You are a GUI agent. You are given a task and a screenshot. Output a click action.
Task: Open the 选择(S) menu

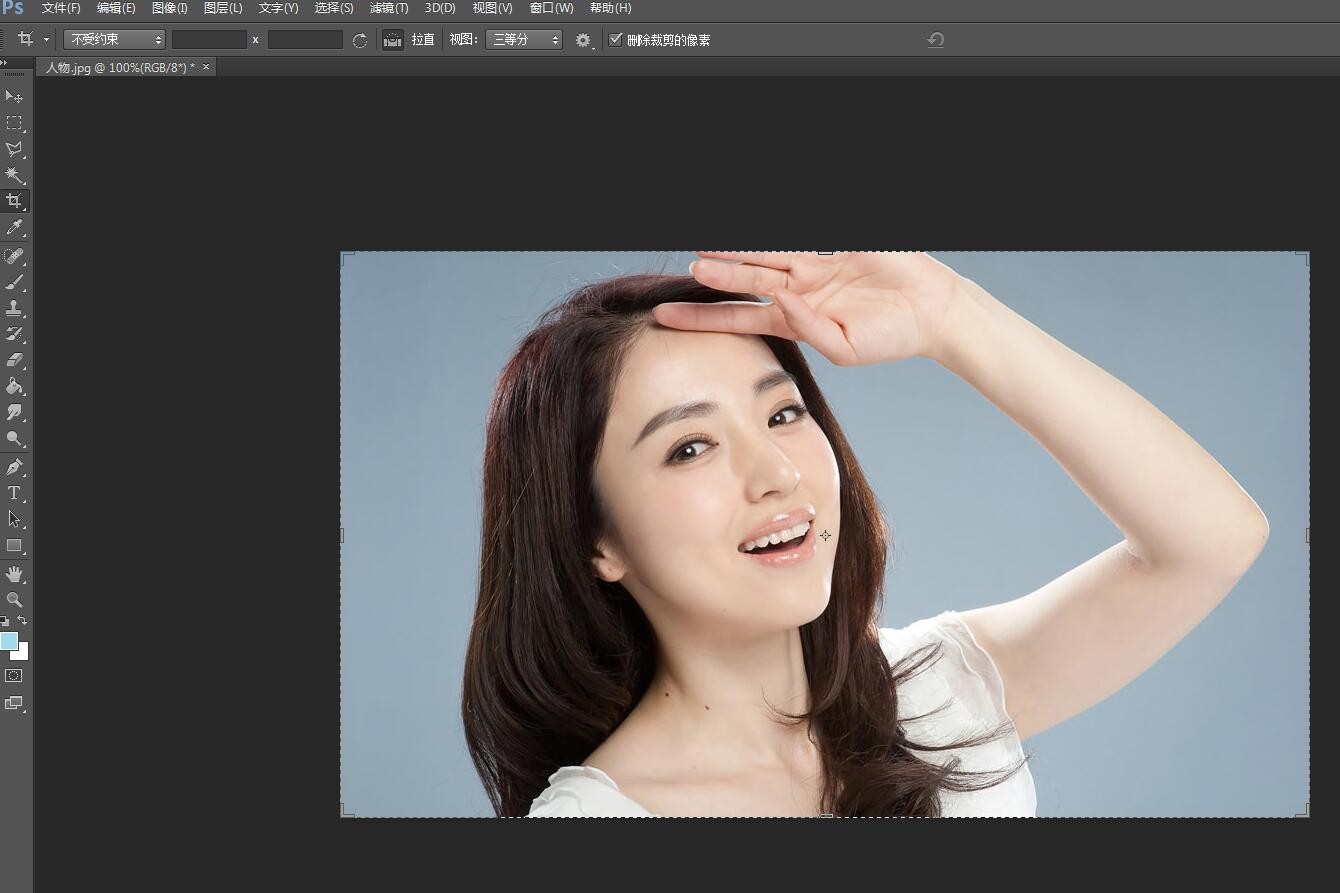pyautogui.click(x=334, y=8)
